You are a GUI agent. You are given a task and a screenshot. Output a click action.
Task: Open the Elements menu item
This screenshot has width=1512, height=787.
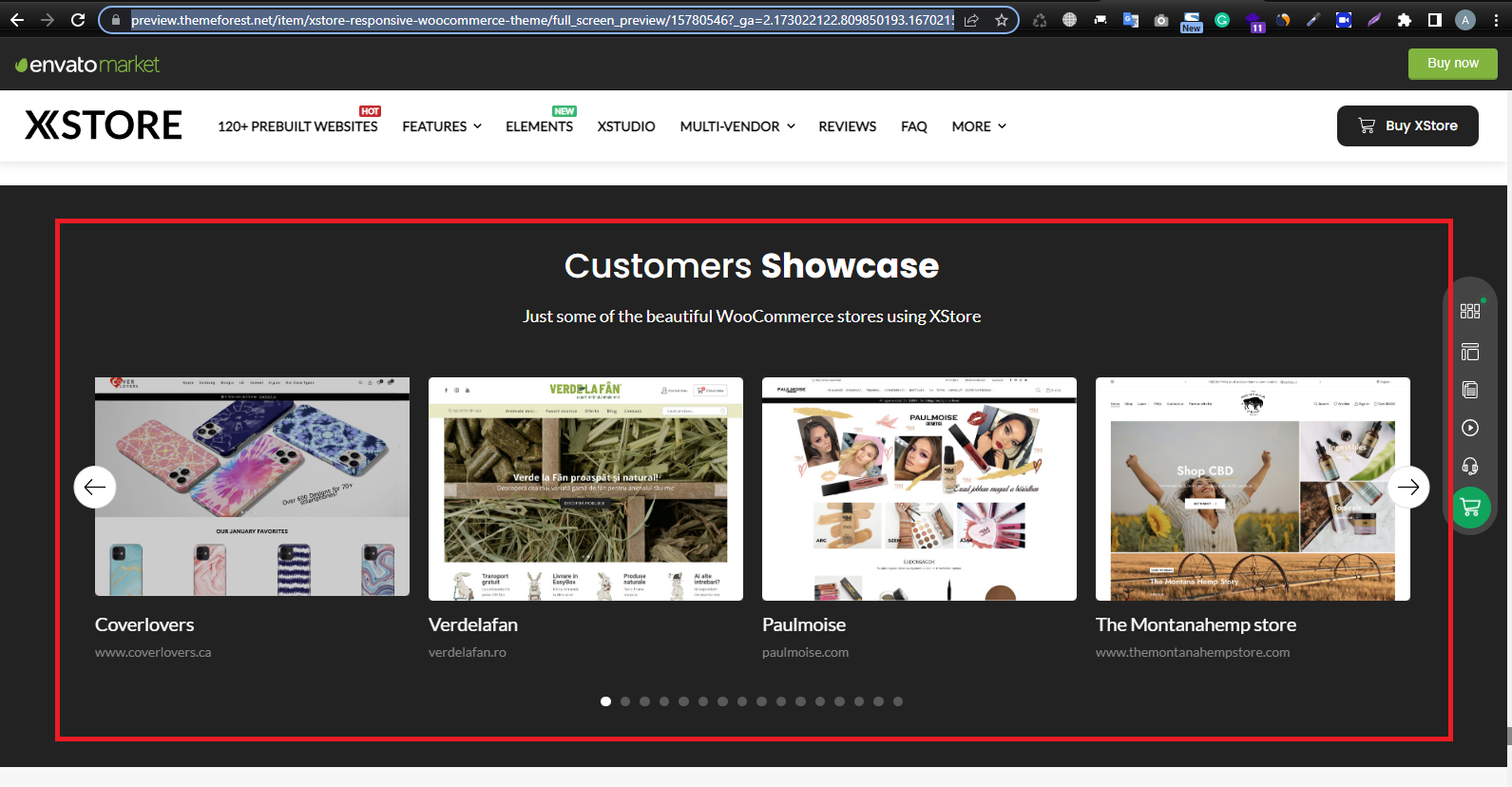pyautogui.click(x=539, y=126)
